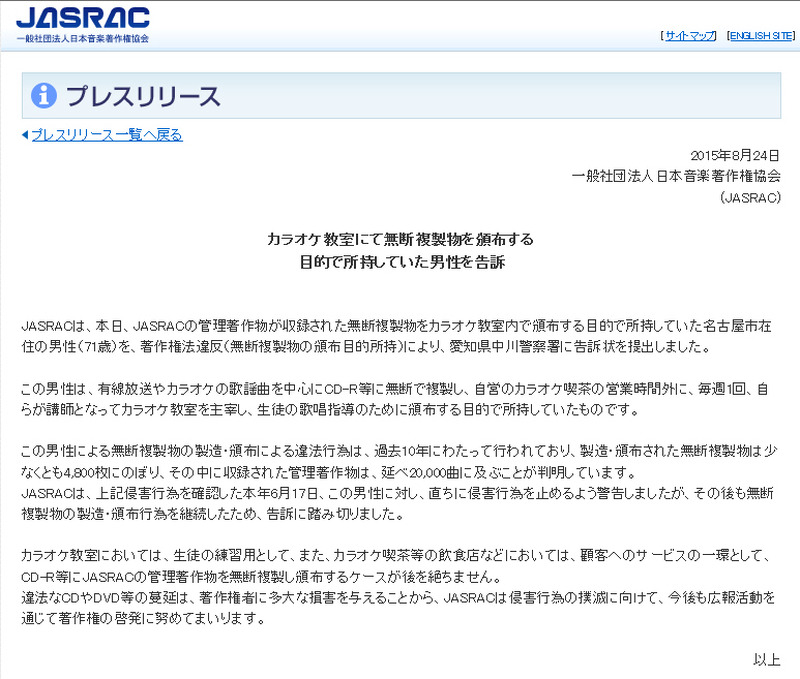This screenshot has height=679, width=800.
Task: Go back via プレスリリース一覧へ戻る link
Action: (x=106, y=135)
